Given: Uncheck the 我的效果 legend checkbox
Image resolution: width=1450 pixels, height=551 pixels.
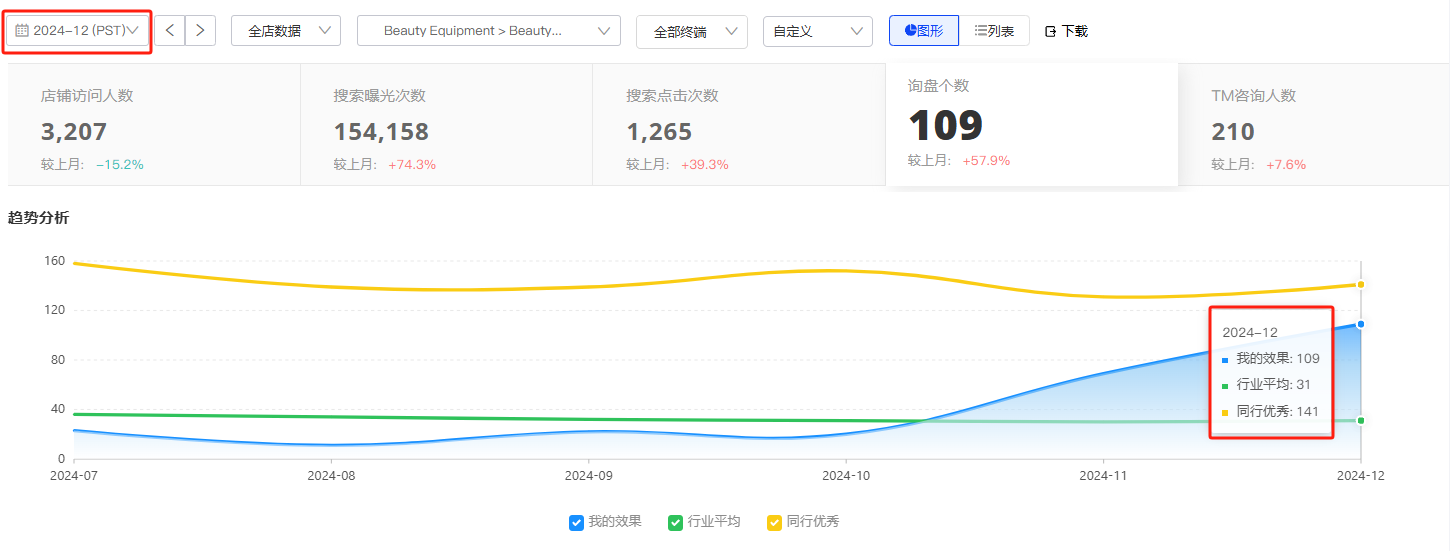Looking at the screenshot, I should pos(576,522).
